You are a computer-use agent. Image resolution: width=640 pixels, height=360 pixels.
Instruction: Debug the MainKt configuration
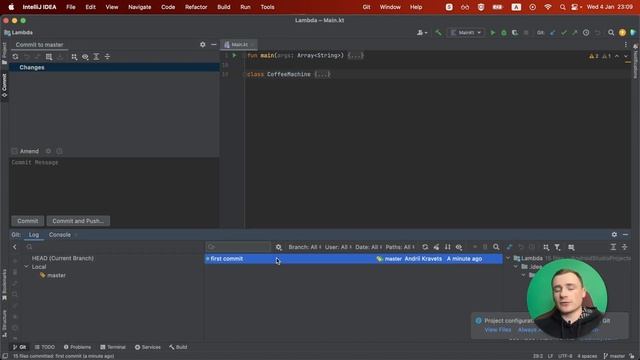[x=504, y=33]
